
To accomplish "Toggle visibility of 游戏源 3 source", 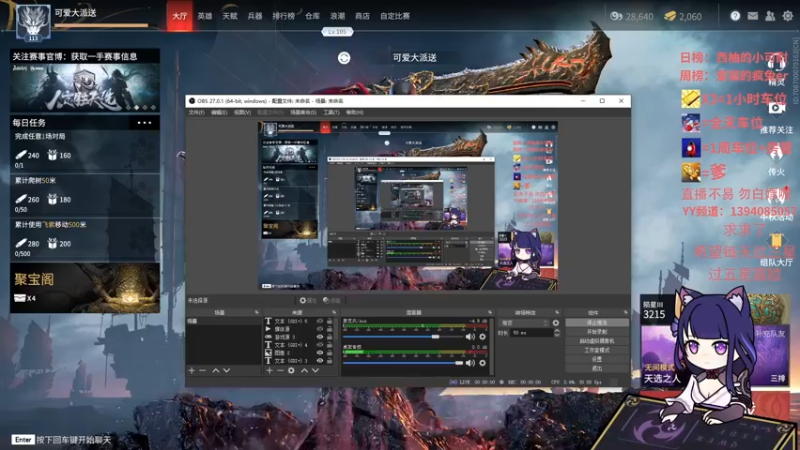I will click(x=320, y=337).
